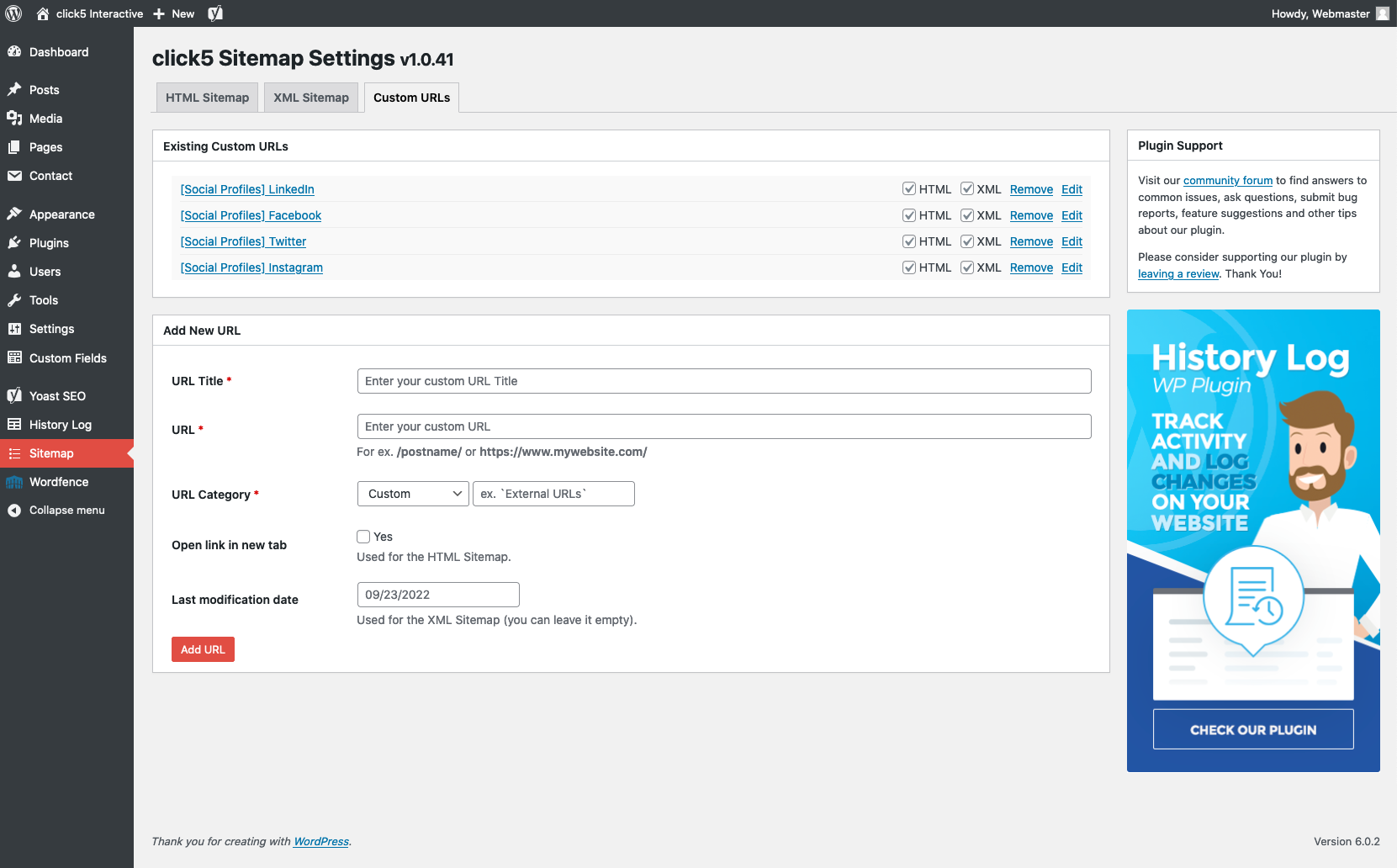1397x868 pixels.
Task: Click the Posts pin icon
Action: 14,90
